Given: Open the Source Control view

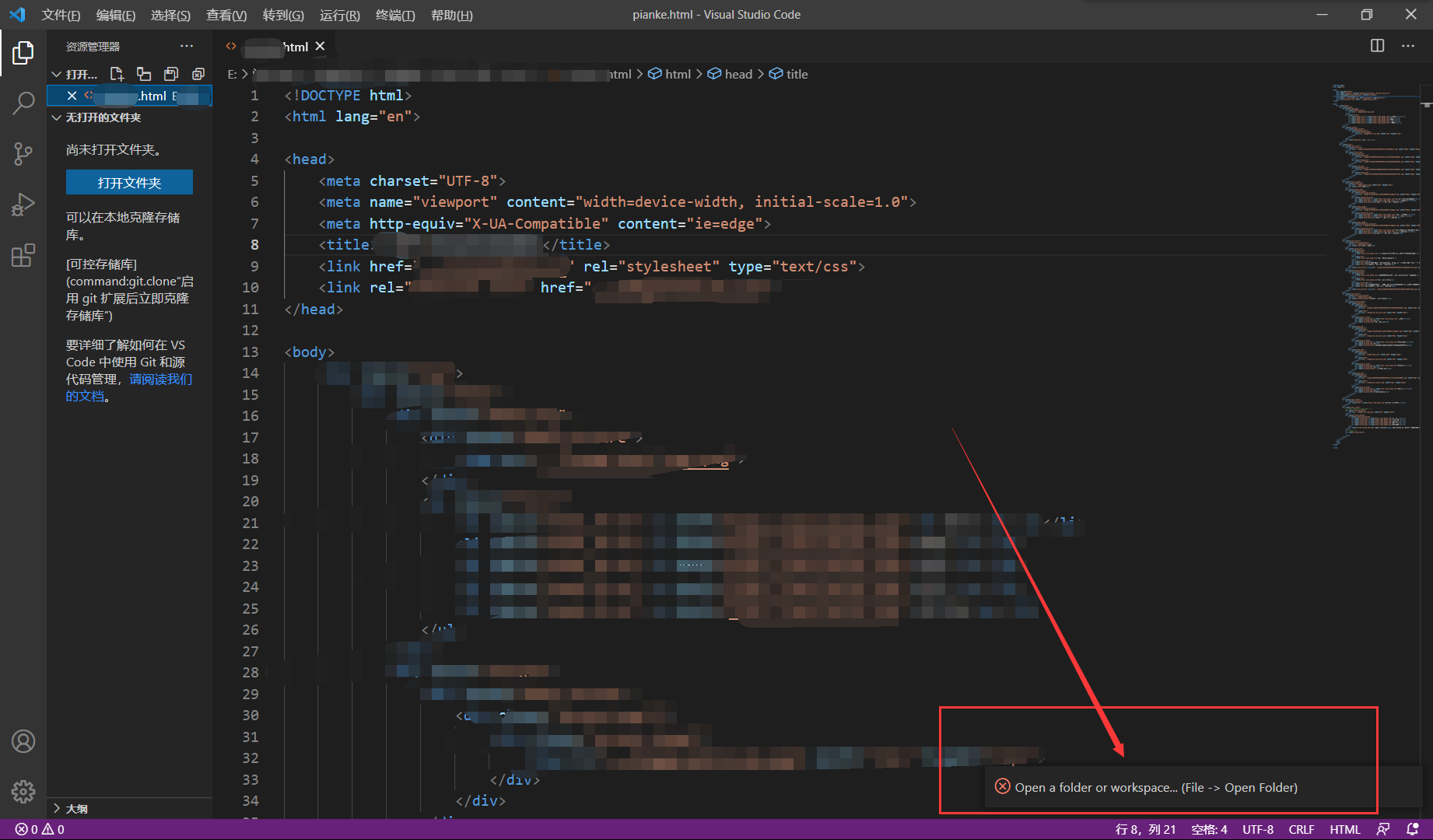Looking at the screenshot, I should (23, 153).
